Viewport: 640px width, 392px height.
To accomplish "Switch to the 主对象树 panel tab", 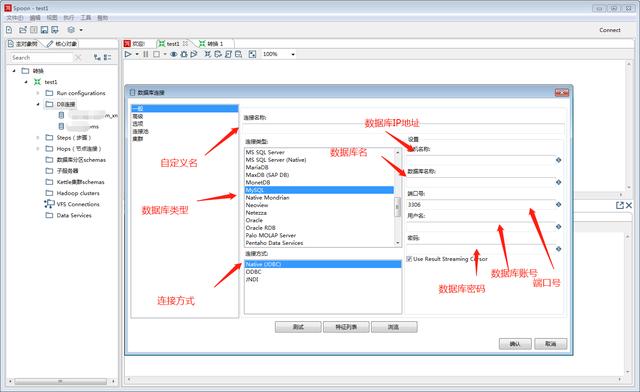I will click(23, 44).
